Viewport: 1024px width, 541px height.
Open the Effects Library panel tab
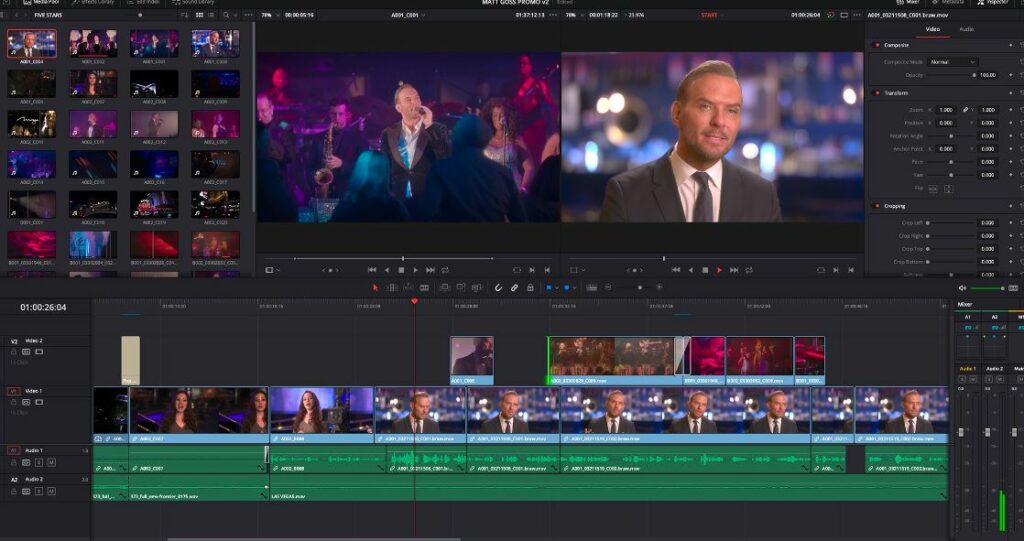(93, 3)
